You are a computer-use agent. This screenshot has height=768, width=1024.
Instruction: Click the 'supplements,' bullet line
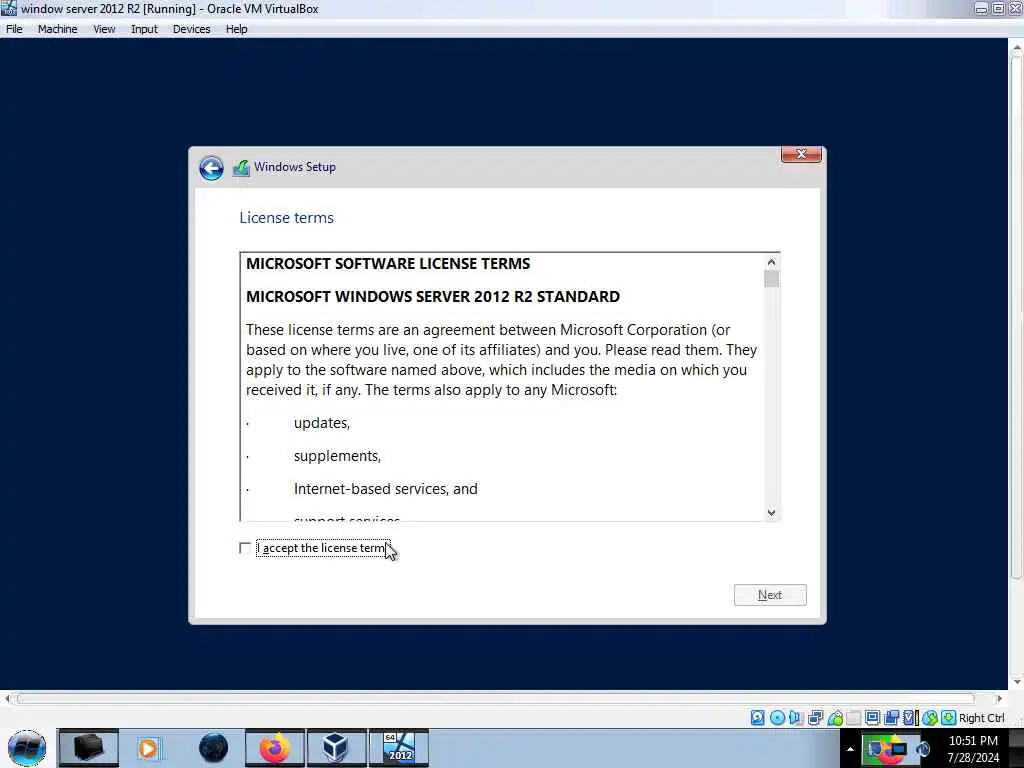pos(337,456)
